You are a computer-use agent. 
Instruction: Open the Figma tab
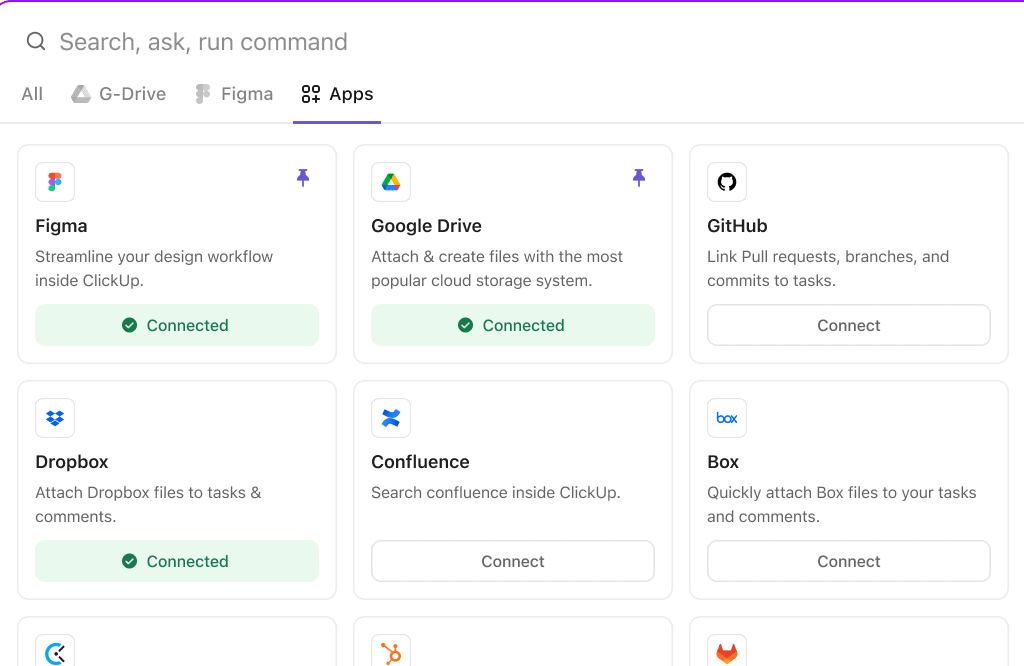coord(234,94)
